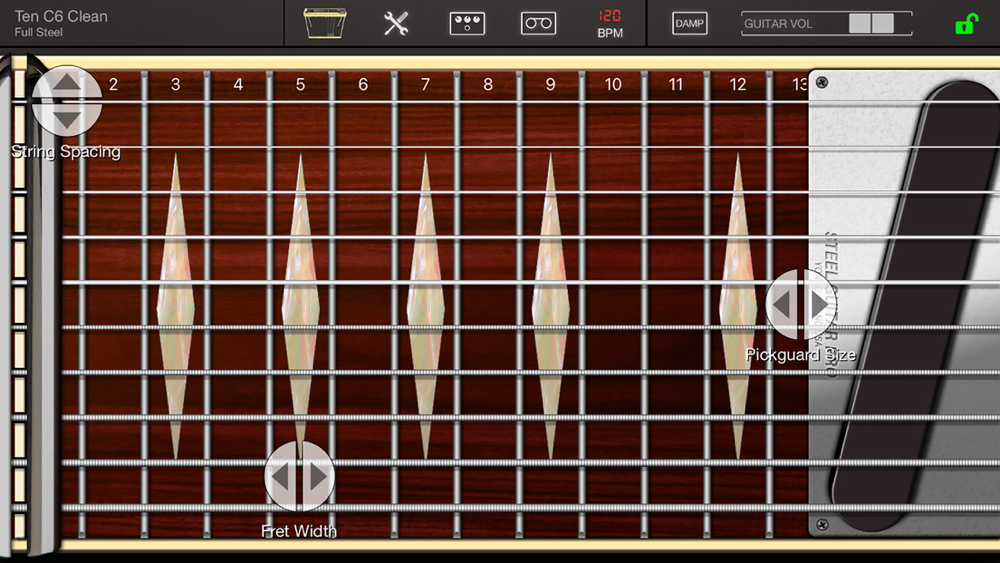Tap the fret 10 number label
This screenshot has width=1000, height=563.
[x=612, y=84]
